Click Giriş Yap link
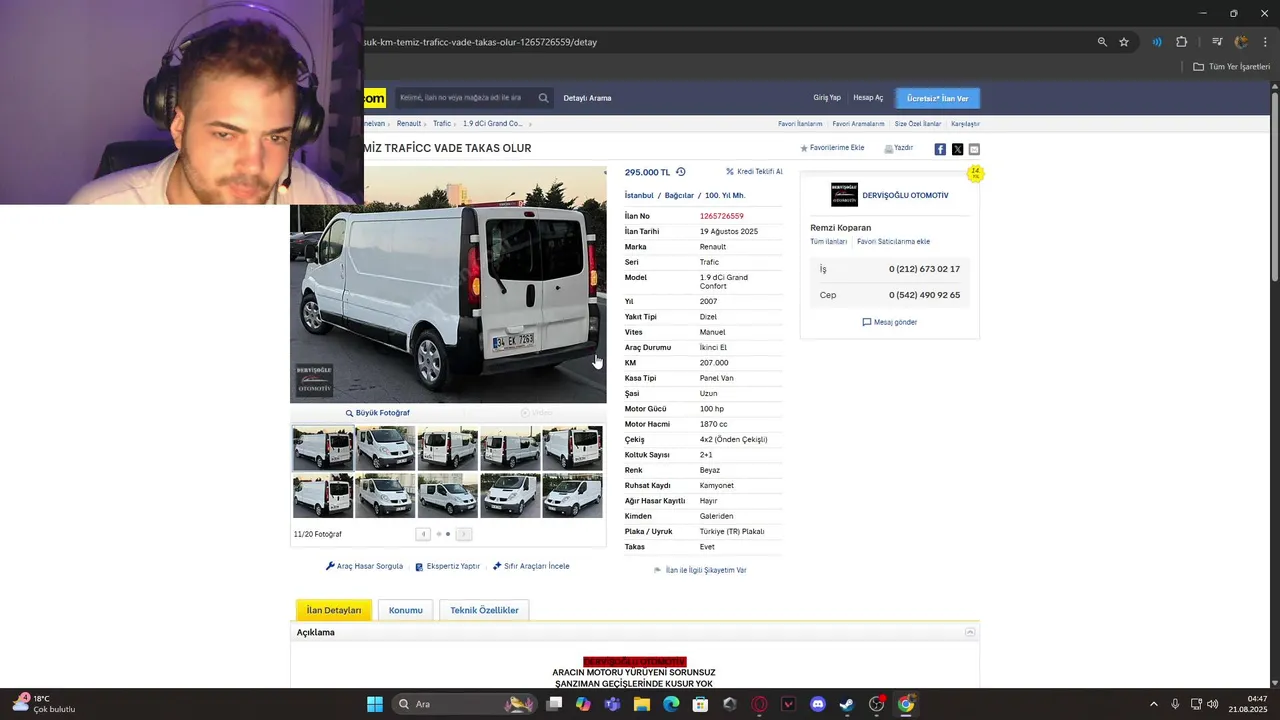Viewport: 1280px width, 720px height. click(827, 98)
